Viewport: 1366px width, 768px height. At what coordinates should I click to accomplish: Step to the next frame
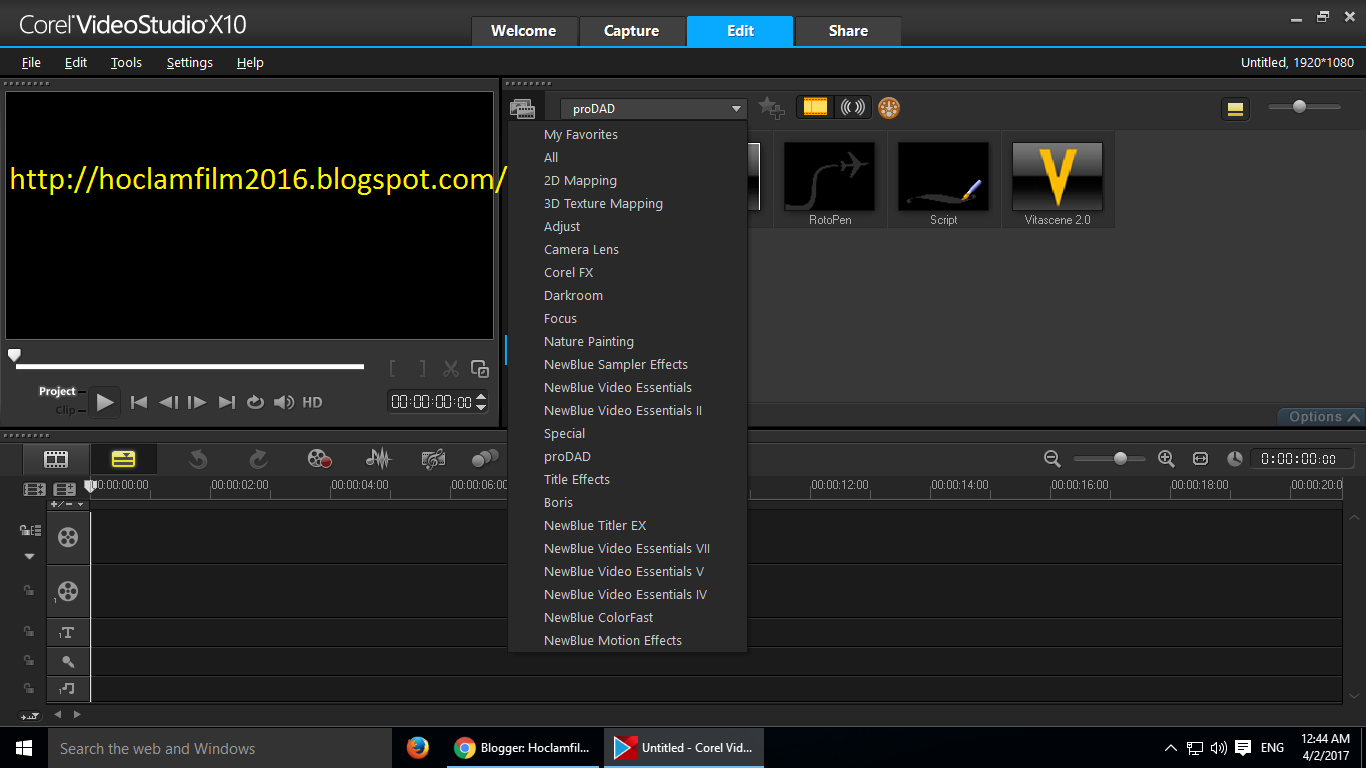[197, 402]
